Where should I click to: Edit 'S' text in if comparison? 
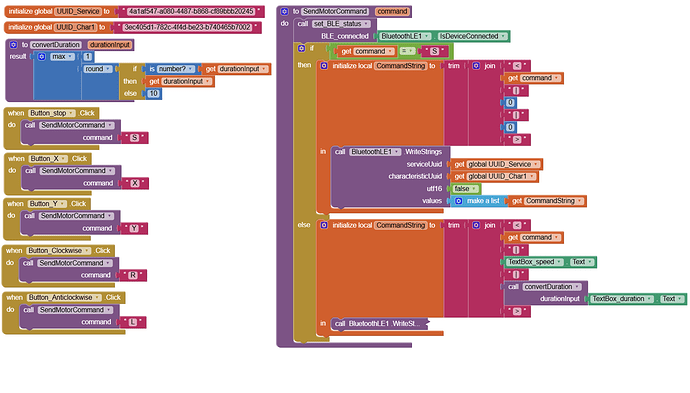tap(435, 51)
